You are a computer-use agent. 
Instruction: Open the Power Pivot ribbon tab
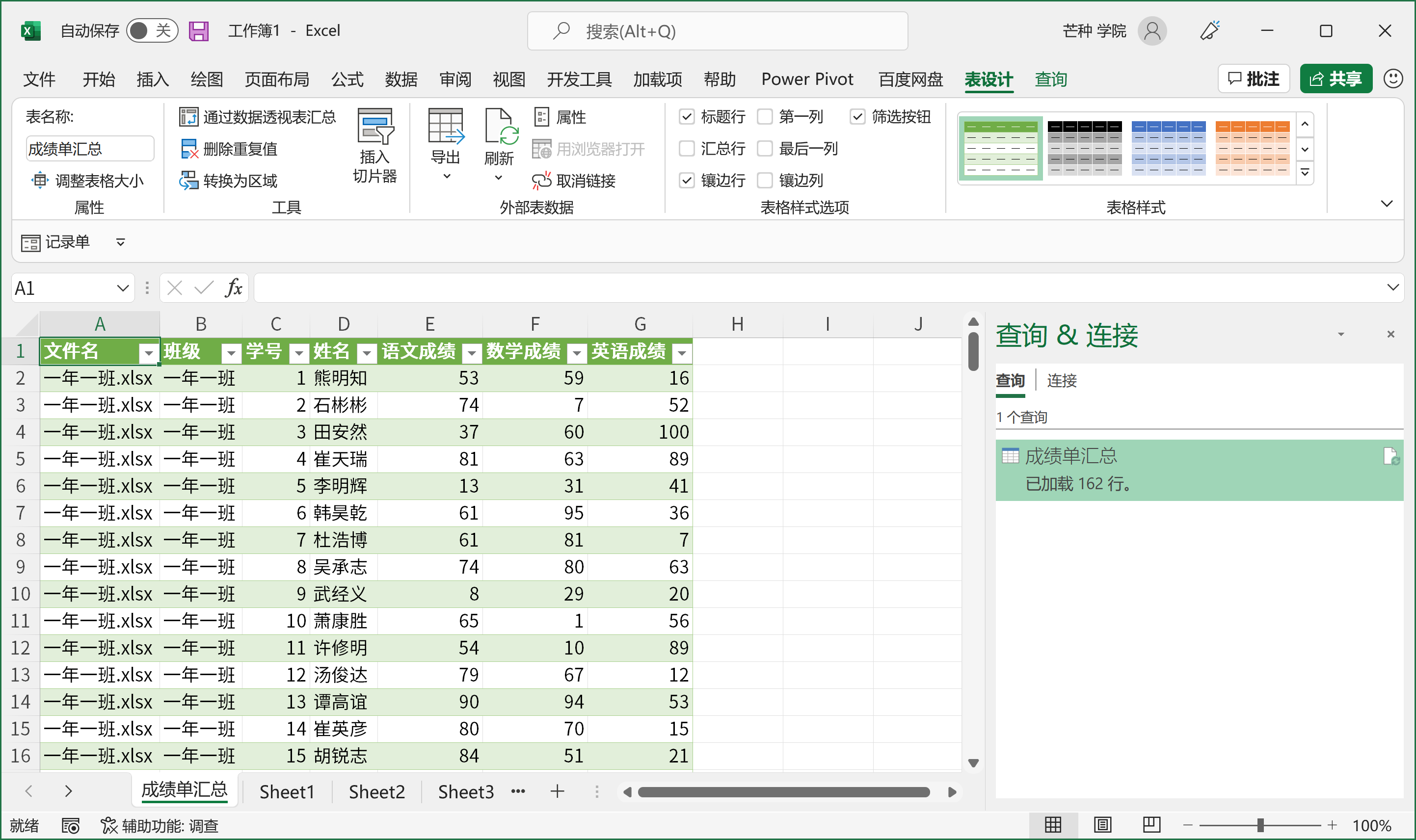tap(806, 79)
